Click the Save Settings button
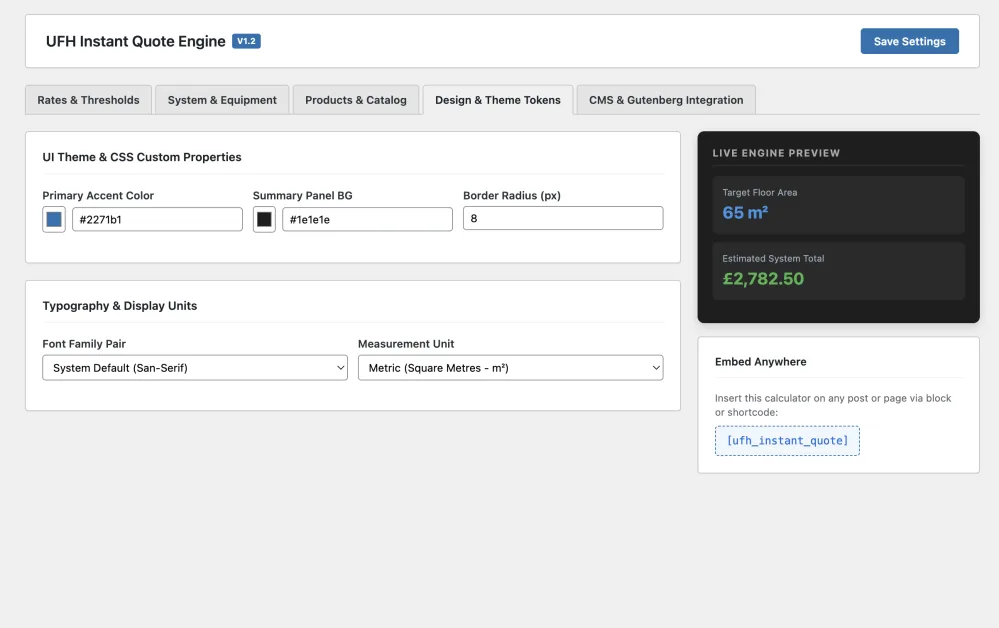The height and width of the screenshot is (628, 999). (x=909, y=41)
